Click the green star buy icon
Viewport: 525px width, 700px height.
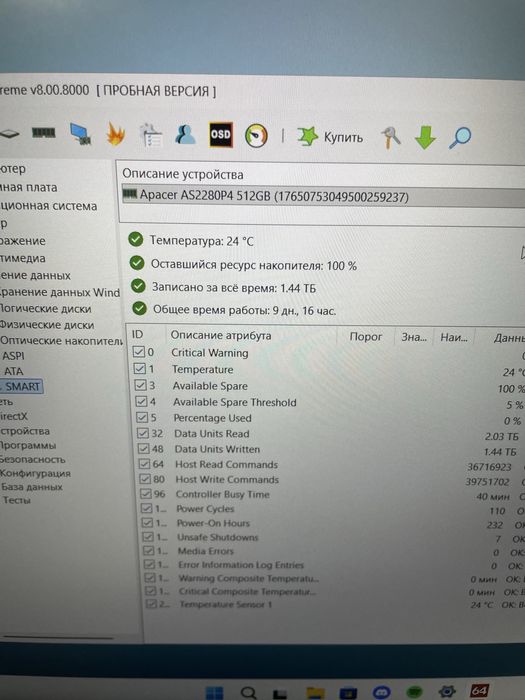coord(308,136)
